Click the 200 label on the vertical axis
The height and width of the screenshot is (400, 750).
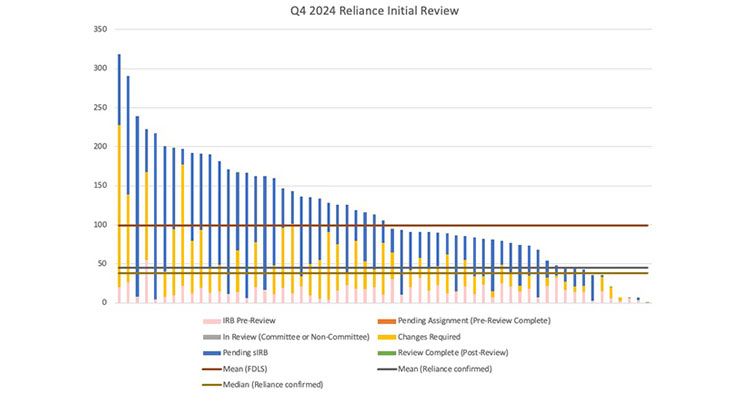click(99, 147)
